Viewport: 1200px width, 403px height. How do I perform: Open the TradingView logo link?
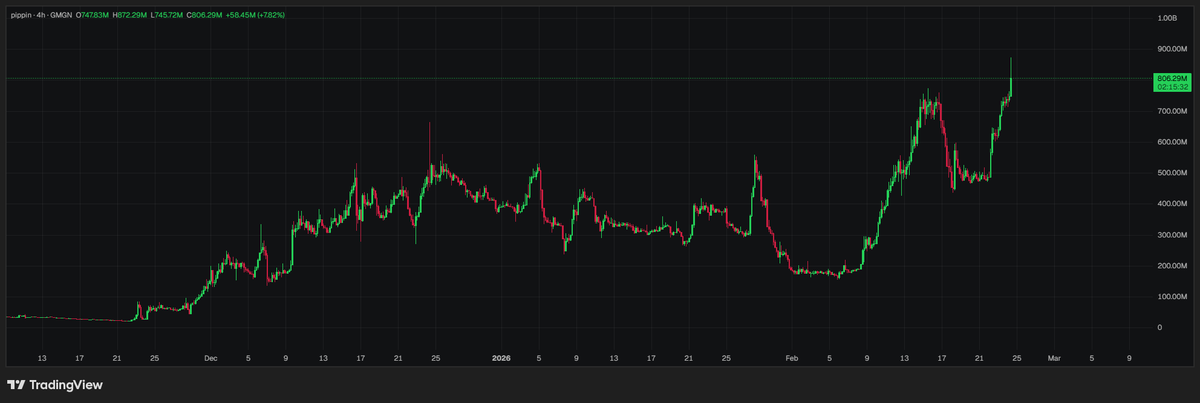tap(54, 385)
